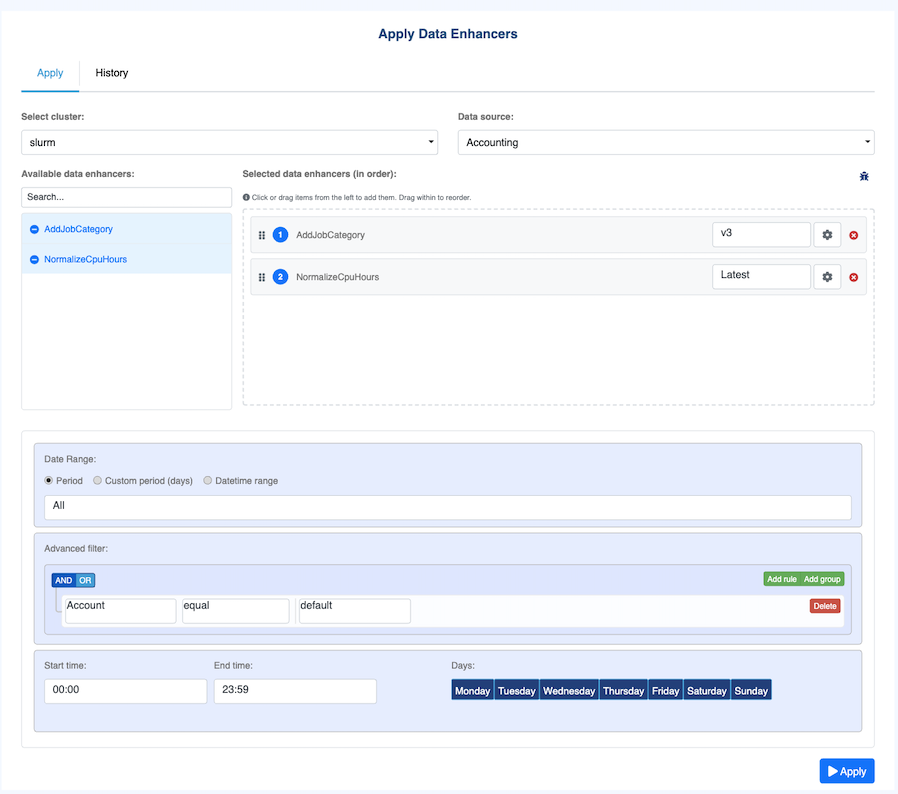Click the info icon next to drag hint
Screen dimensions: 898x794
tap(246, 197)
